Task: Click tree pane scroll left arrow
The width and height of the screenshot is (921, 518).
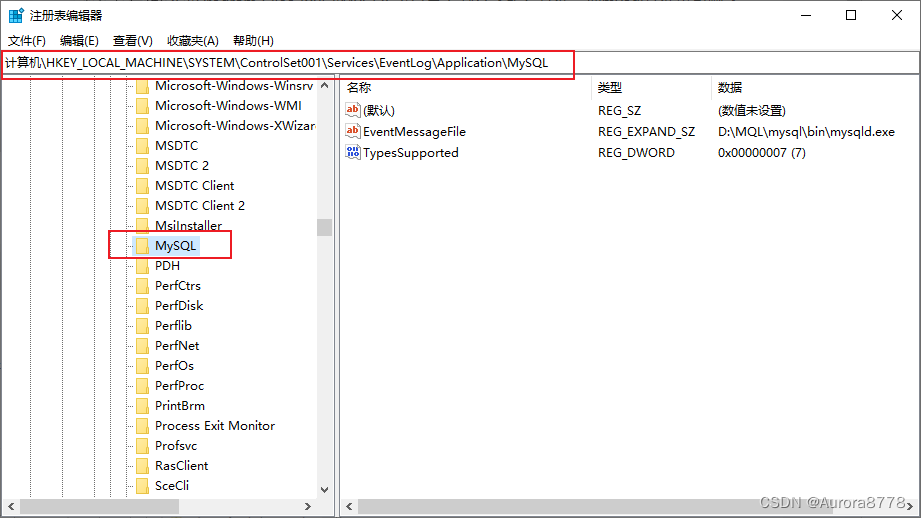Action: click(11, 506)
